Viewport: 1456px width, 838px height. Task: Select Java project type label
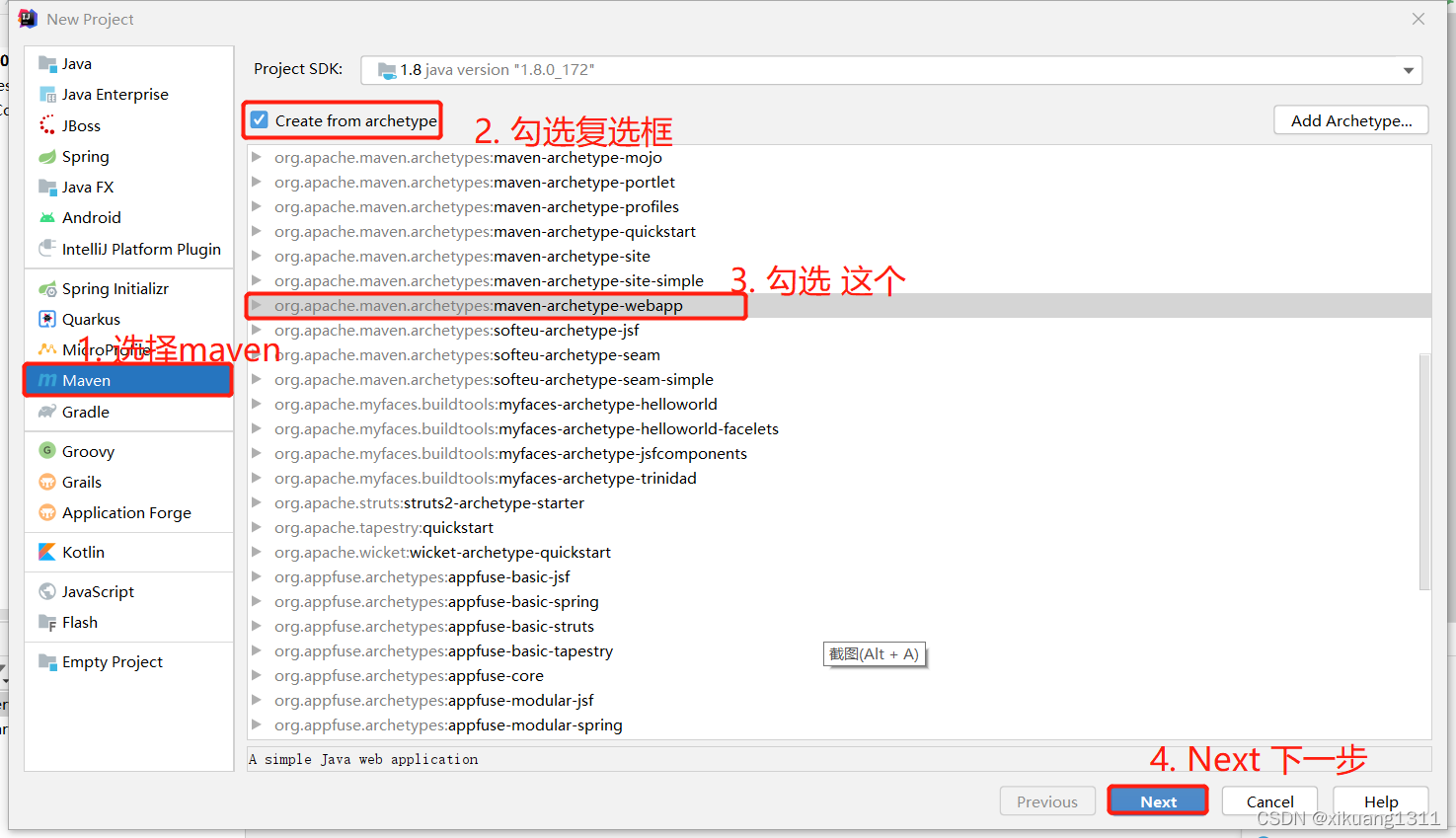click(77, 64)
